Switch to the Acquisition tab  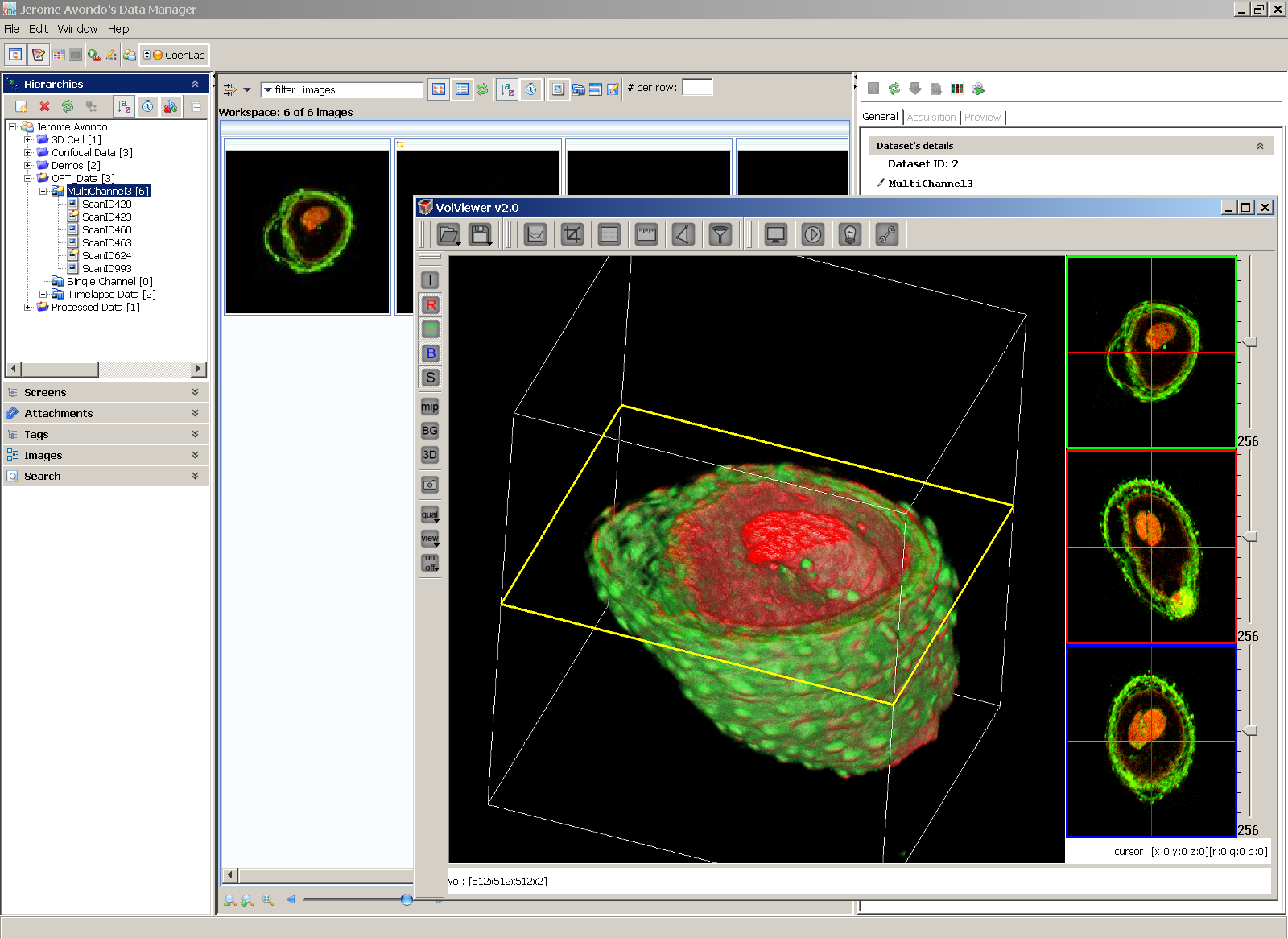(x=931, y=117)
